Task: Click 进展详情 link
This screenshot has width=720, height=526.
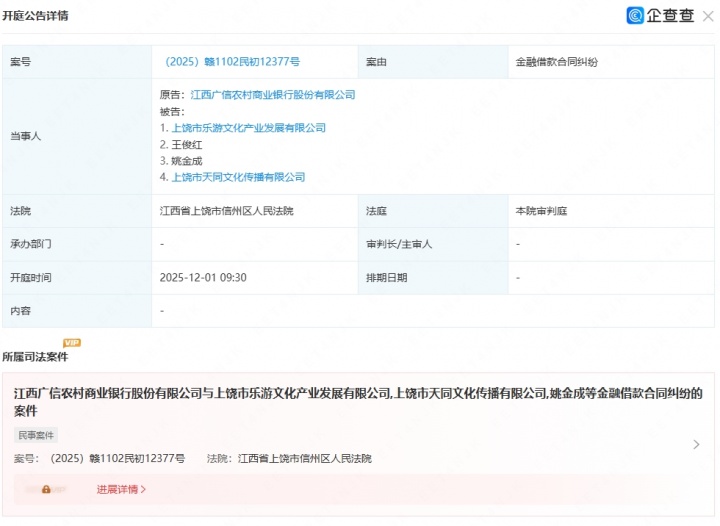Action: [121, 489]
